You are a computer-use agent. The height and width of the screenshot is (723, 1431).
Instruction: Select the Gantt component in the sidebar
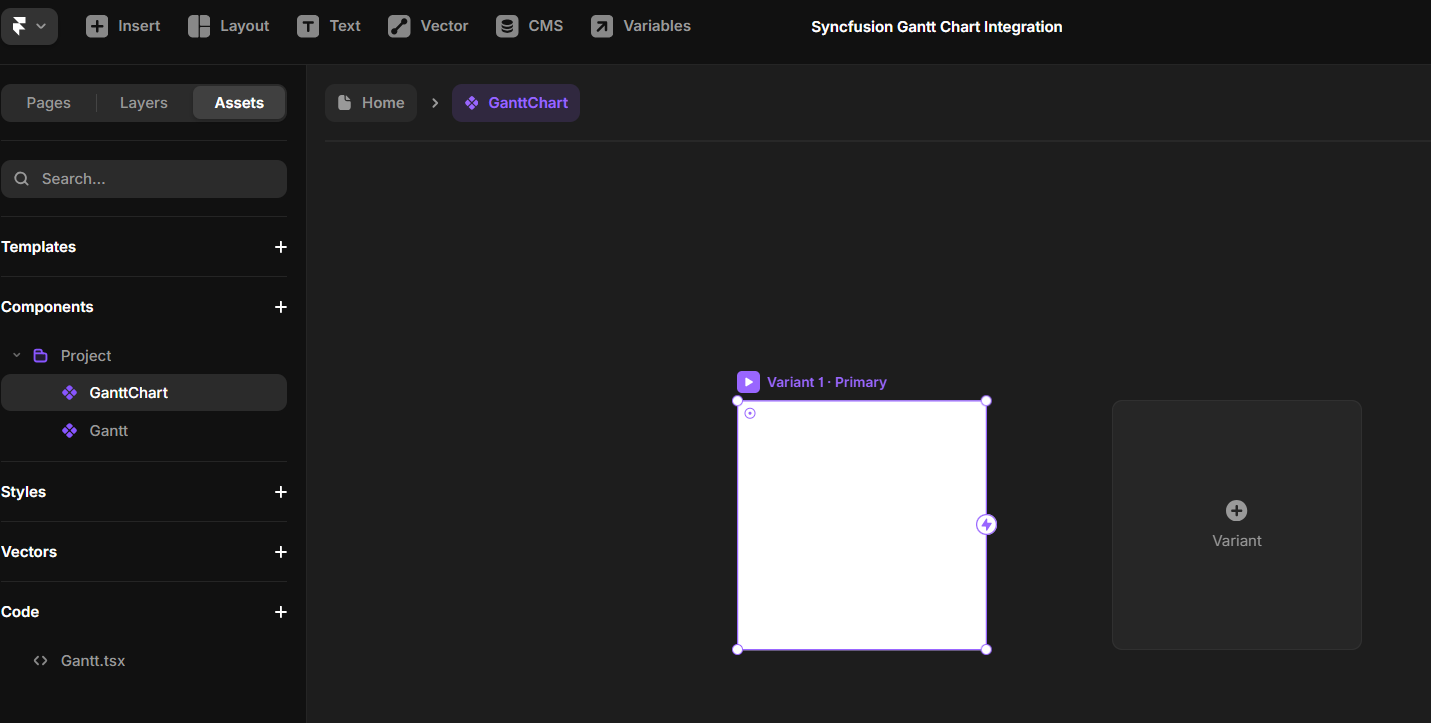pyautogui.click(x=108, y=430)
